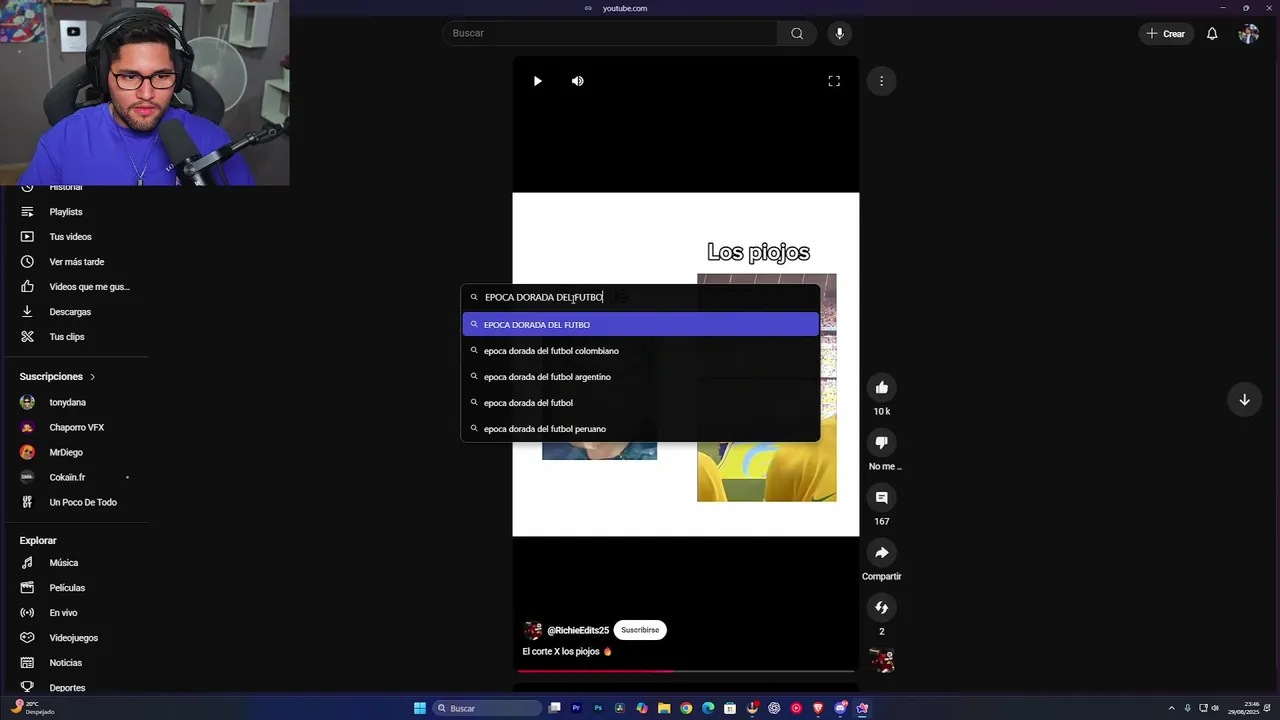Go to the next Short arrow
This screenshot has width=1280, height=720.
coord(1244,400)
